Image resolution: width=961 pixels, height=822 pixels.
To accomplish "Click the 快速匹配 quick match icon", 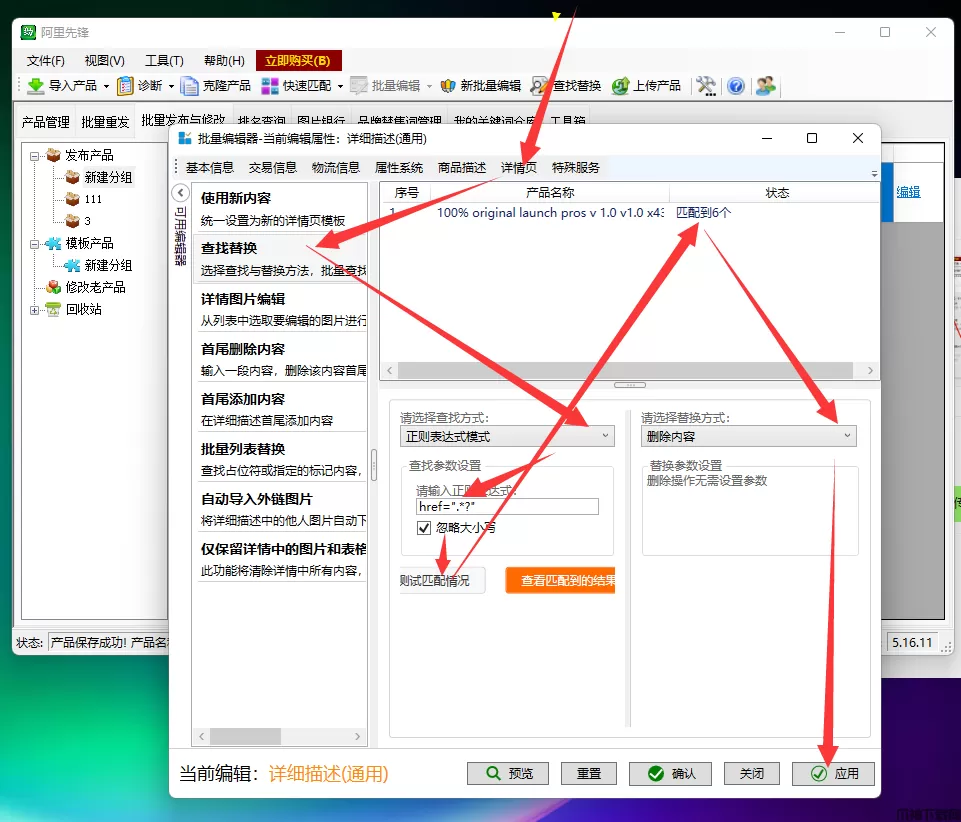I will tap(270, 86).
